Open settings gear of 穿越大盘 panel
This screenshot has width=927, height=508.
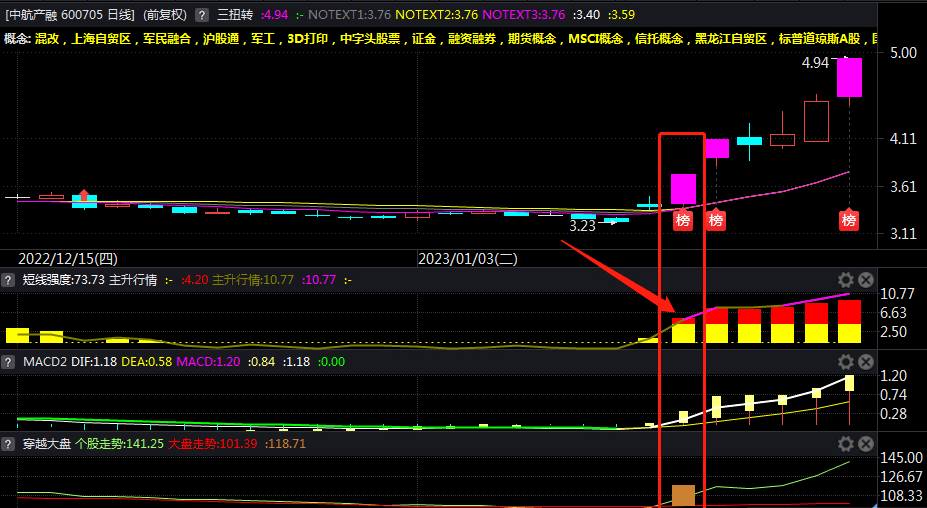pos(846,443)
